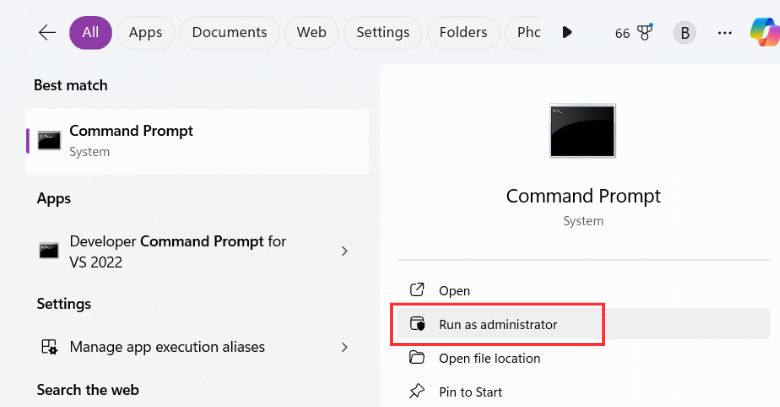Image resolution: width=780 pixels, height=407 pixels.
Task: Show more filters with play arrow
Action: pos(567,33)
